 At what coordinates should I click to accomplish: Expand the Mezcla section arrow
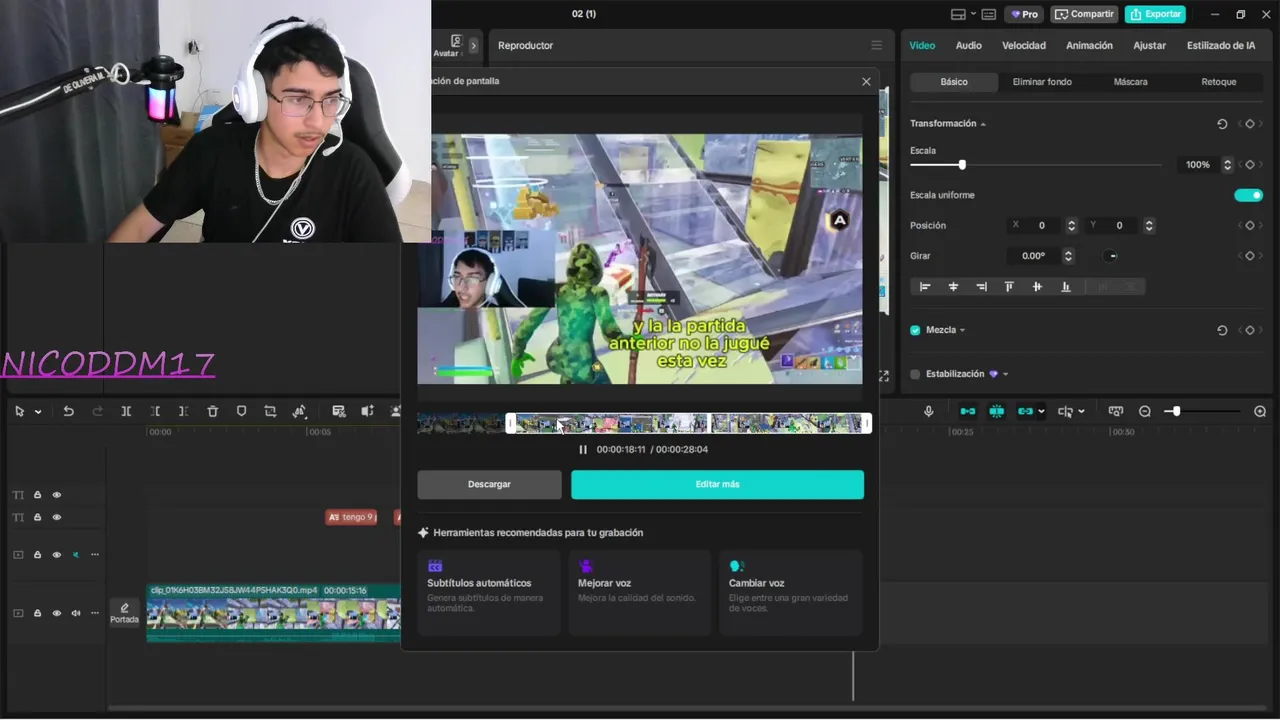pyautogui.click(x=962, y=330)
